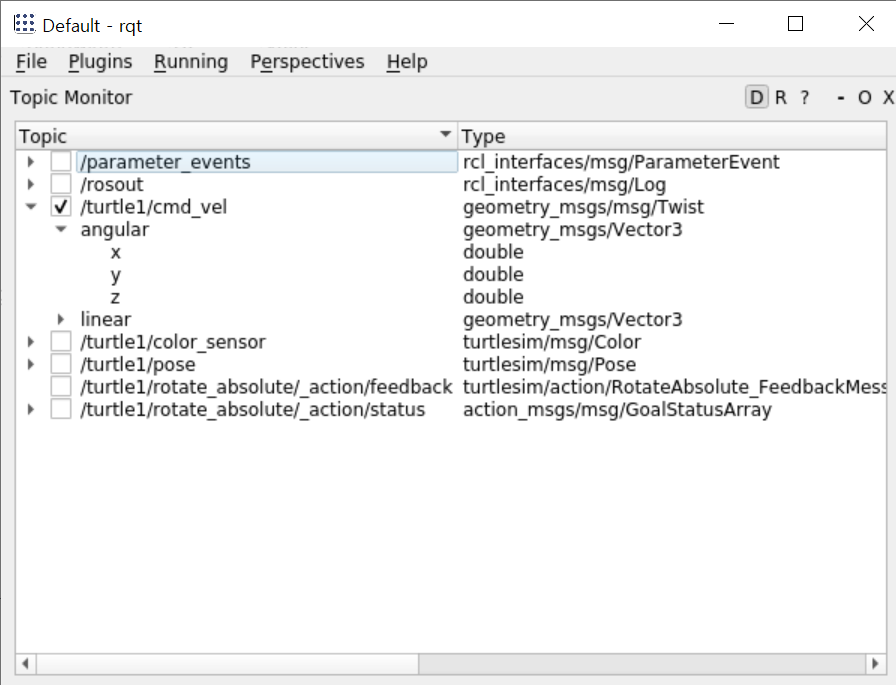Screen dimensions: 896x685
Task: Select /turtle1/rotate_absolute/_action/feedback topic name
Action: (x=266, y=387)
